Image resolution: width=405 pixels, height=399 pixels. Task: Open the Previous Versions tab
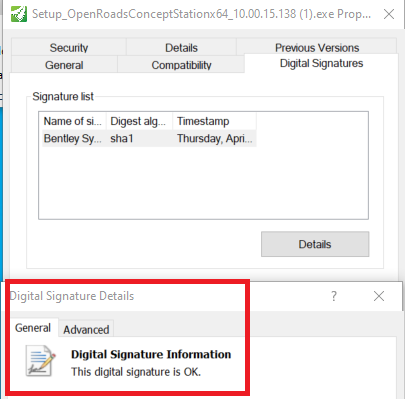pyautogui.click(x=317, y=47)
